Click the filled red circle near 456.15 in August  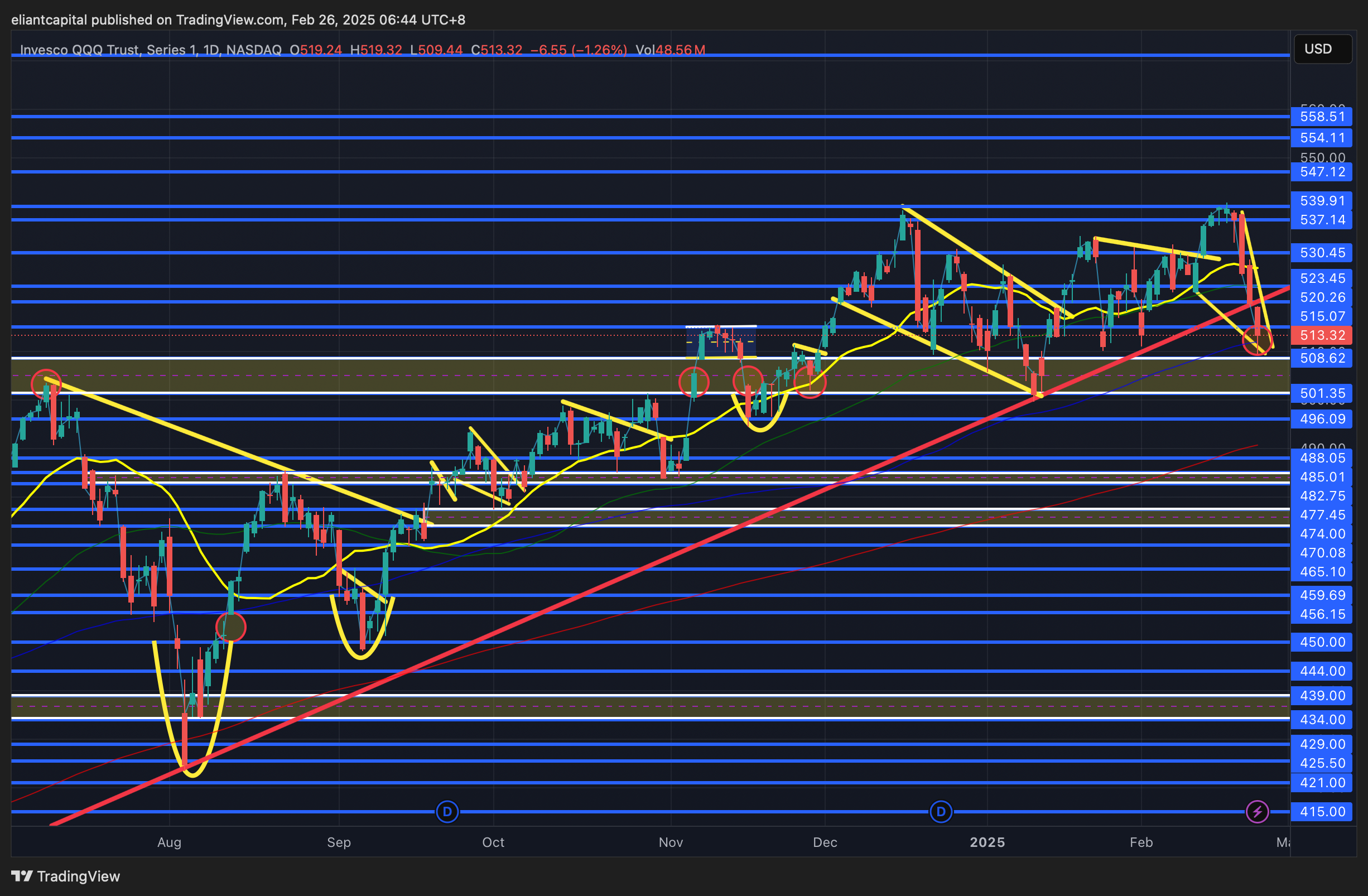pos(230,627)
